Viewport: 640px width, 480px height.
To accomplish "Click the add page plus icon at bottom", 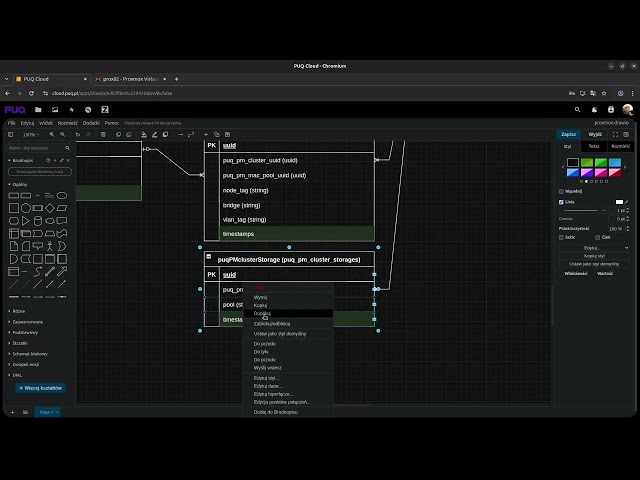I will coord(13,412).
